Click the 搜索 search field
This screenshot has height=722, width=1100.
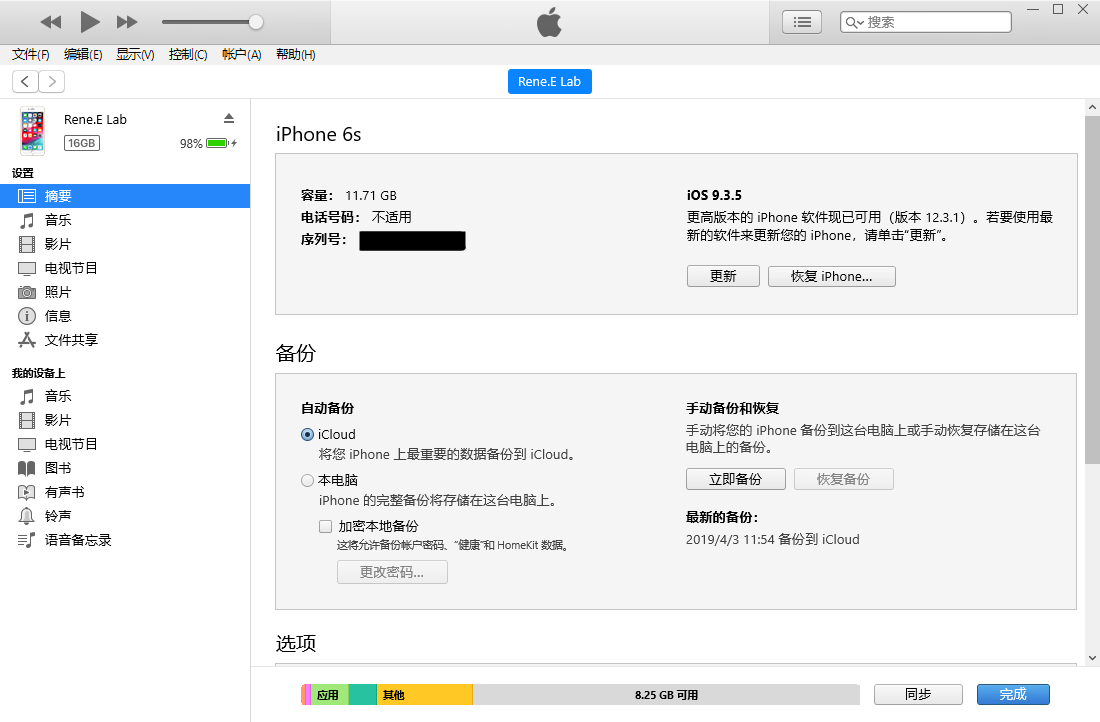(925, 22)
